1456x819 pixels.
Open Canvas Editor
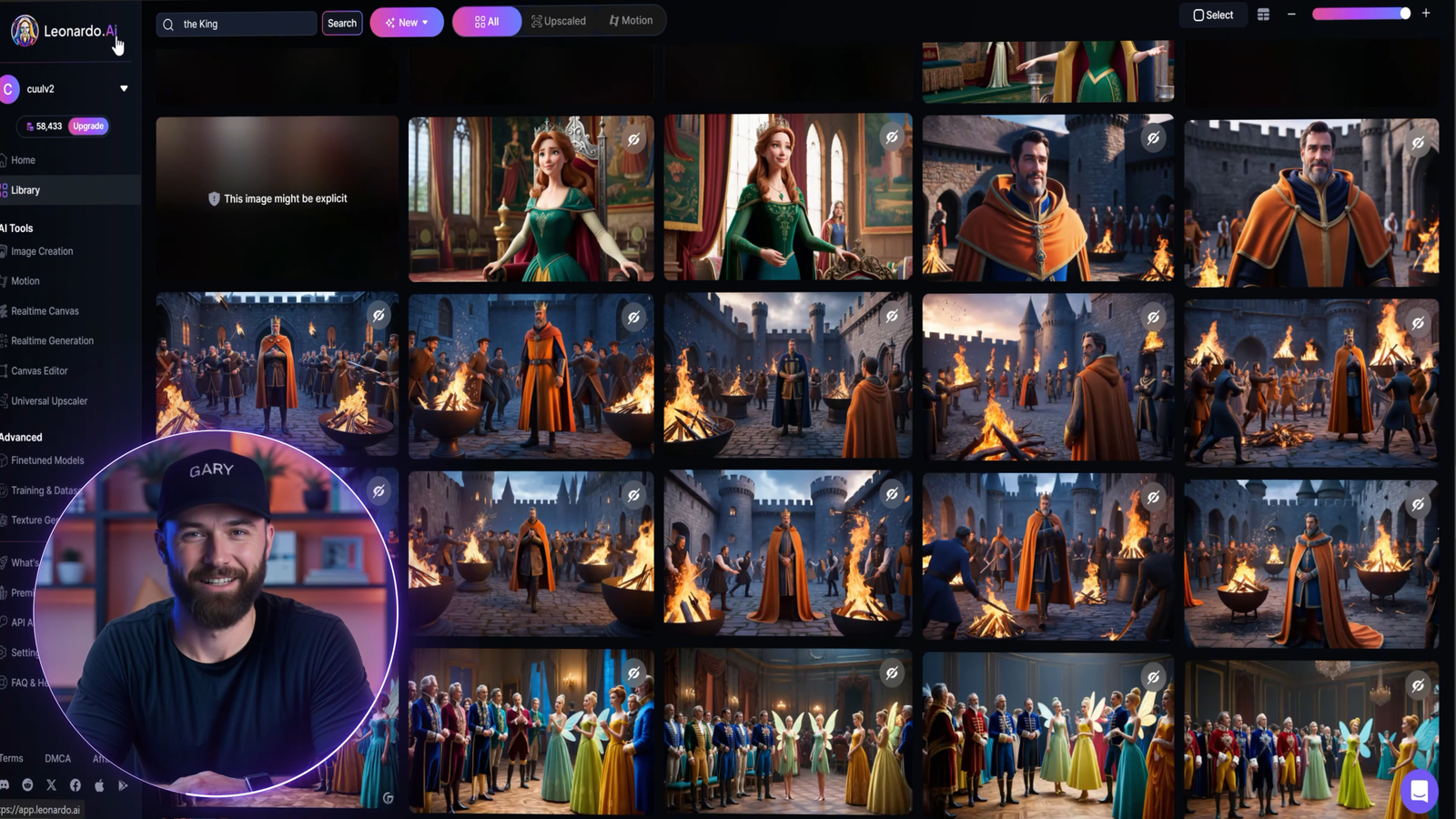39,371
